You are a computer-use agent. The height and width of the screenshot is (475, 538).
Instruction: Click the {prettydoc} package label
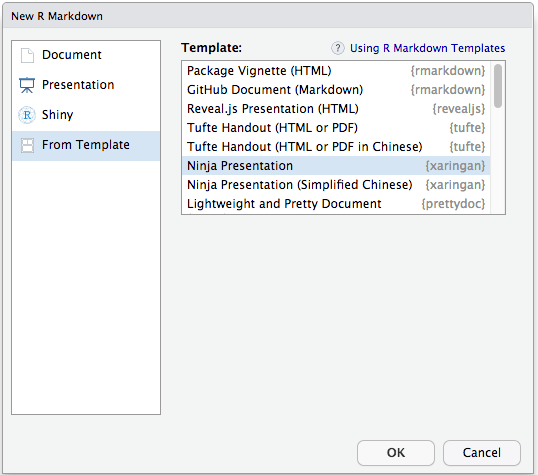453,204
